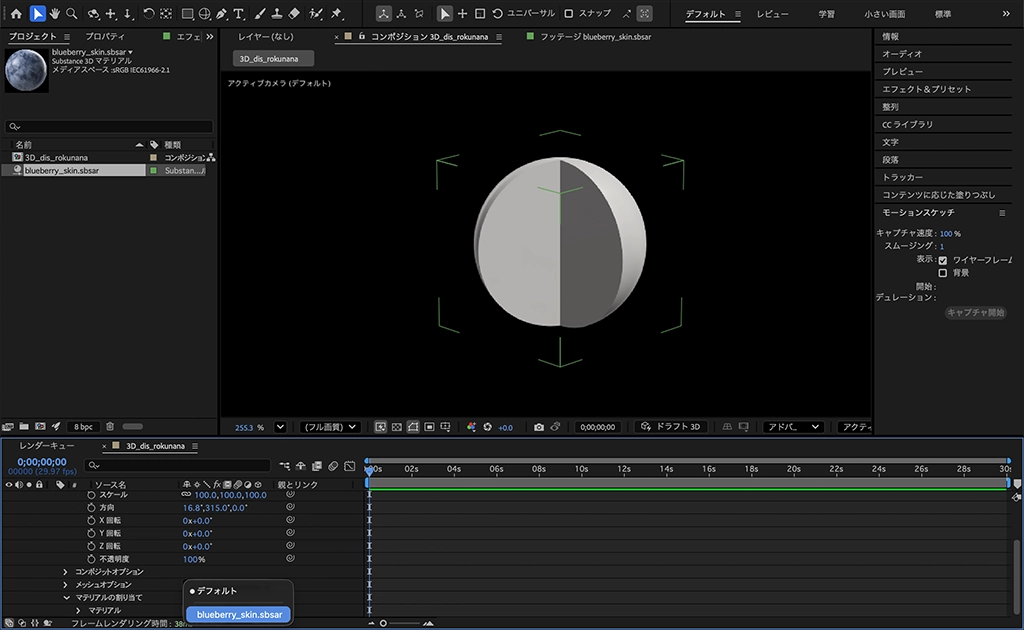Take a snapshot with the camera icon
Screen dimensions: 1024x630
click(x=539, y=427)
